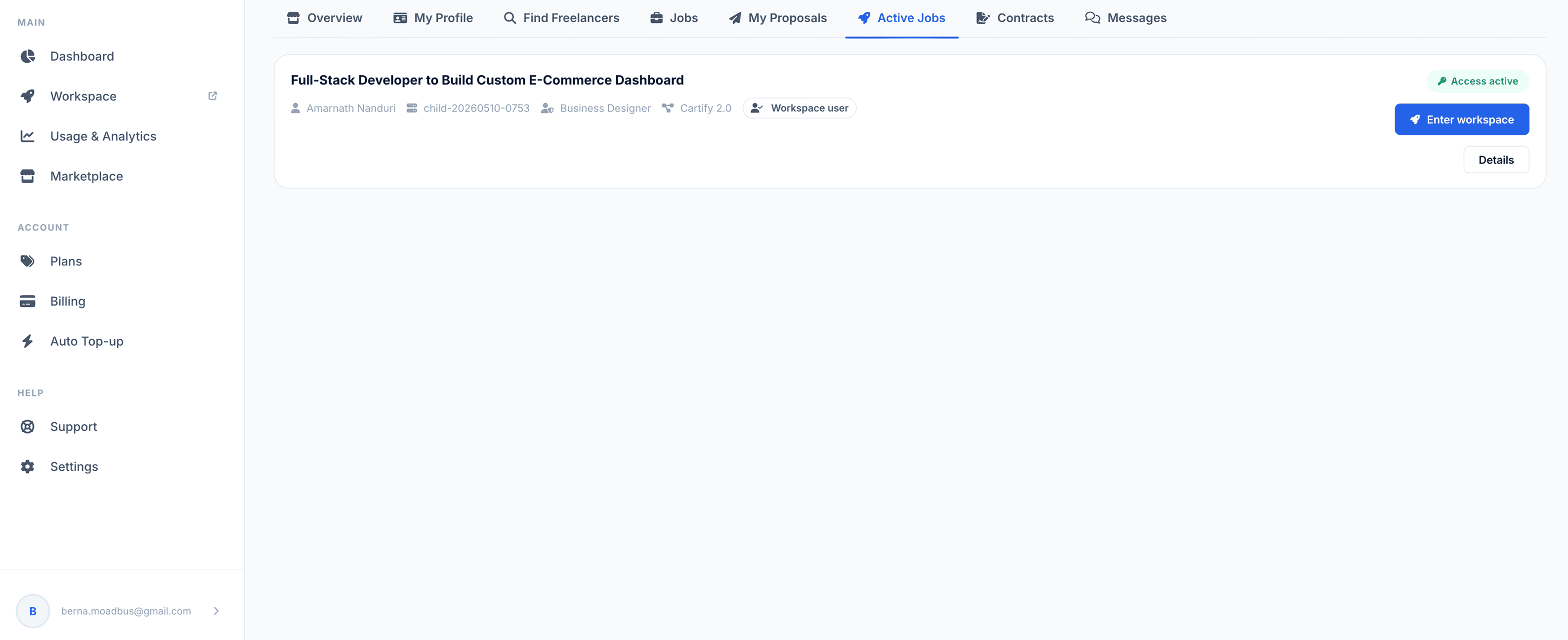Open the Dashboard pie-chart icon
Screen dimensions: 1568x640
27,56
